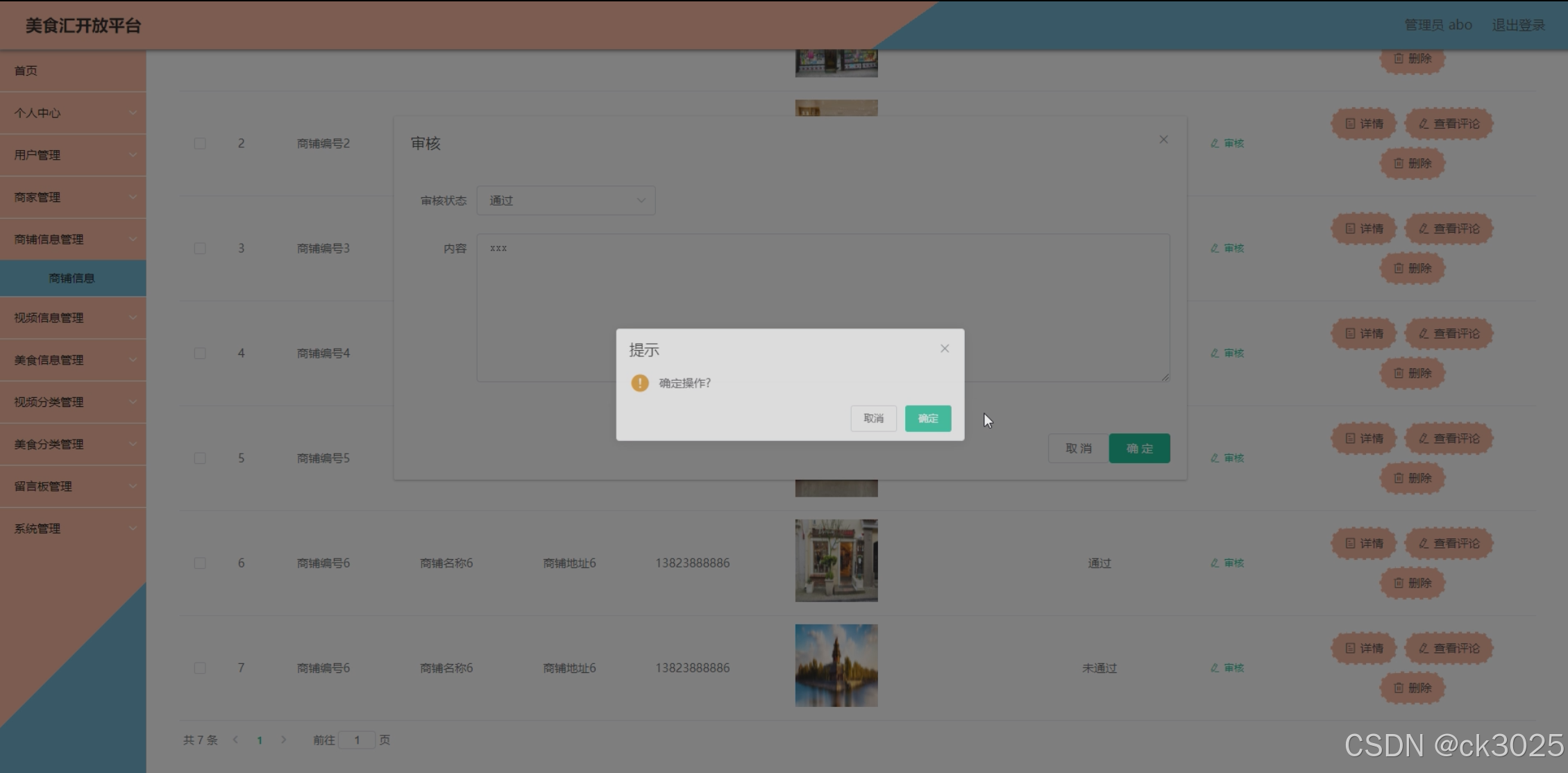Open 查看评论 pencil icon for row 6
1568x773 pixels.
pos(1424,543)
